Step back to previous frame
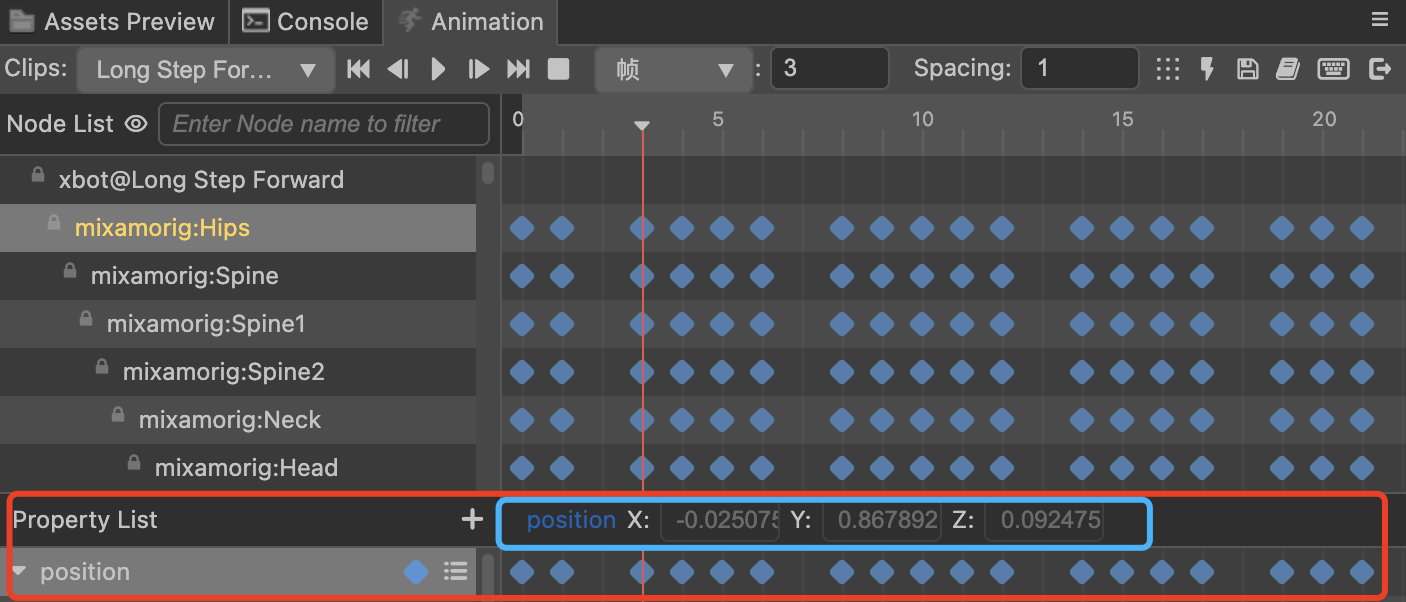 (x=398, y=69)
